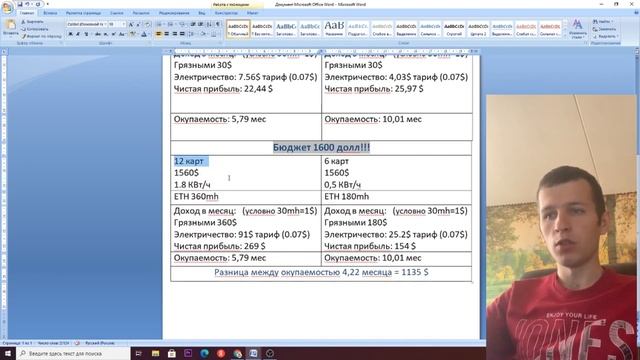Open Quick Access Toolbar customize arrow
The image size is (640, 360).
point(47,4)
